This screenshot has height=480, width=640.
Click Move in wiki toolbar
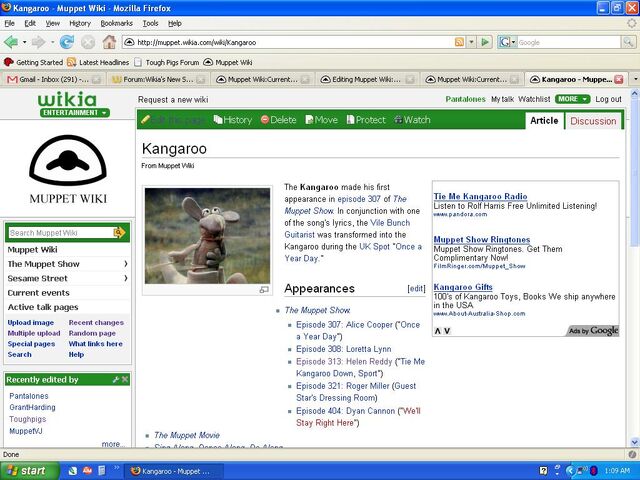[x=322, y=120]
